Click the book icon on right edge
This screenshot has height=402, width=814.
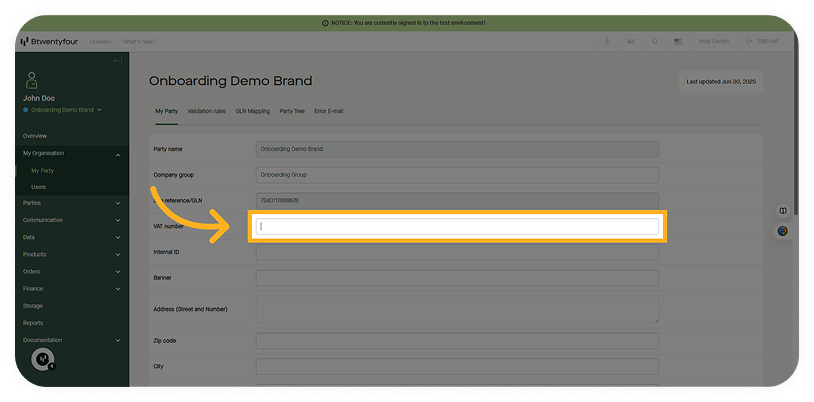(783, 211)
